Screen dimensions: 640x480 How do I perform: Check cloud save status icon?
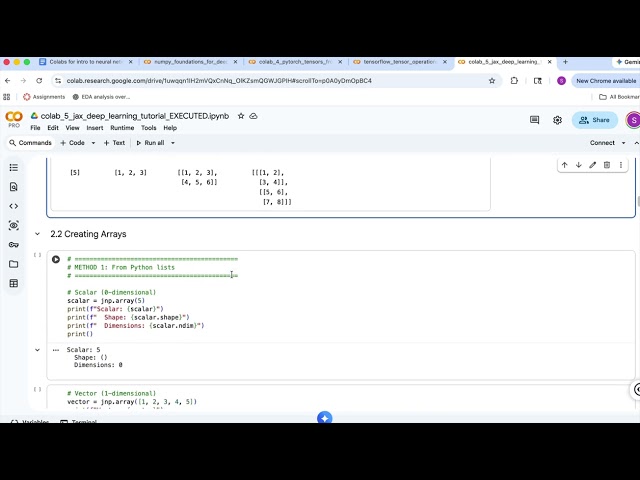point(253,116)
